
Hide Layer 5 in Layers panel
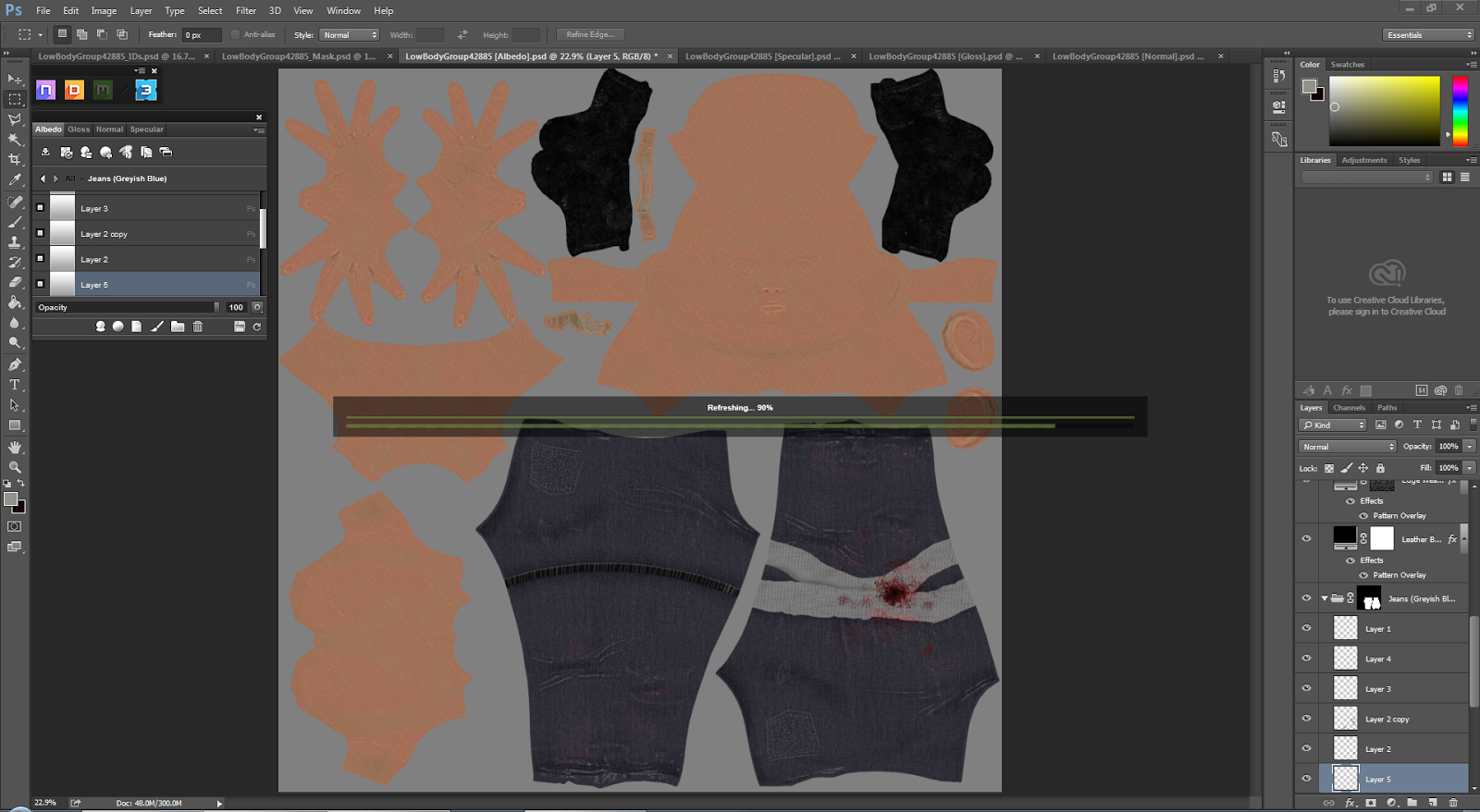tap(1306, 779)
